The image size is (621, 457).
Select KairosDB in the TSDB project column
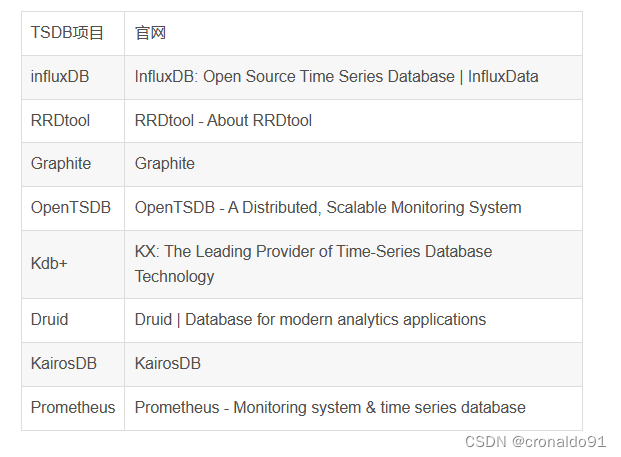64,364
